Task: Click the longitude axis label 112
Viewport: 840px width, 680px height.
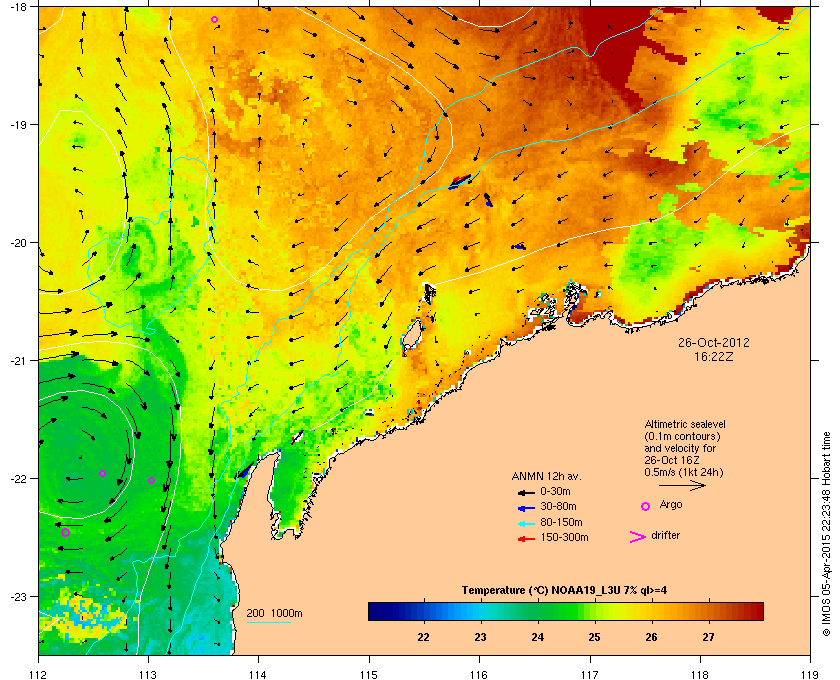Action: coord(39,675)
